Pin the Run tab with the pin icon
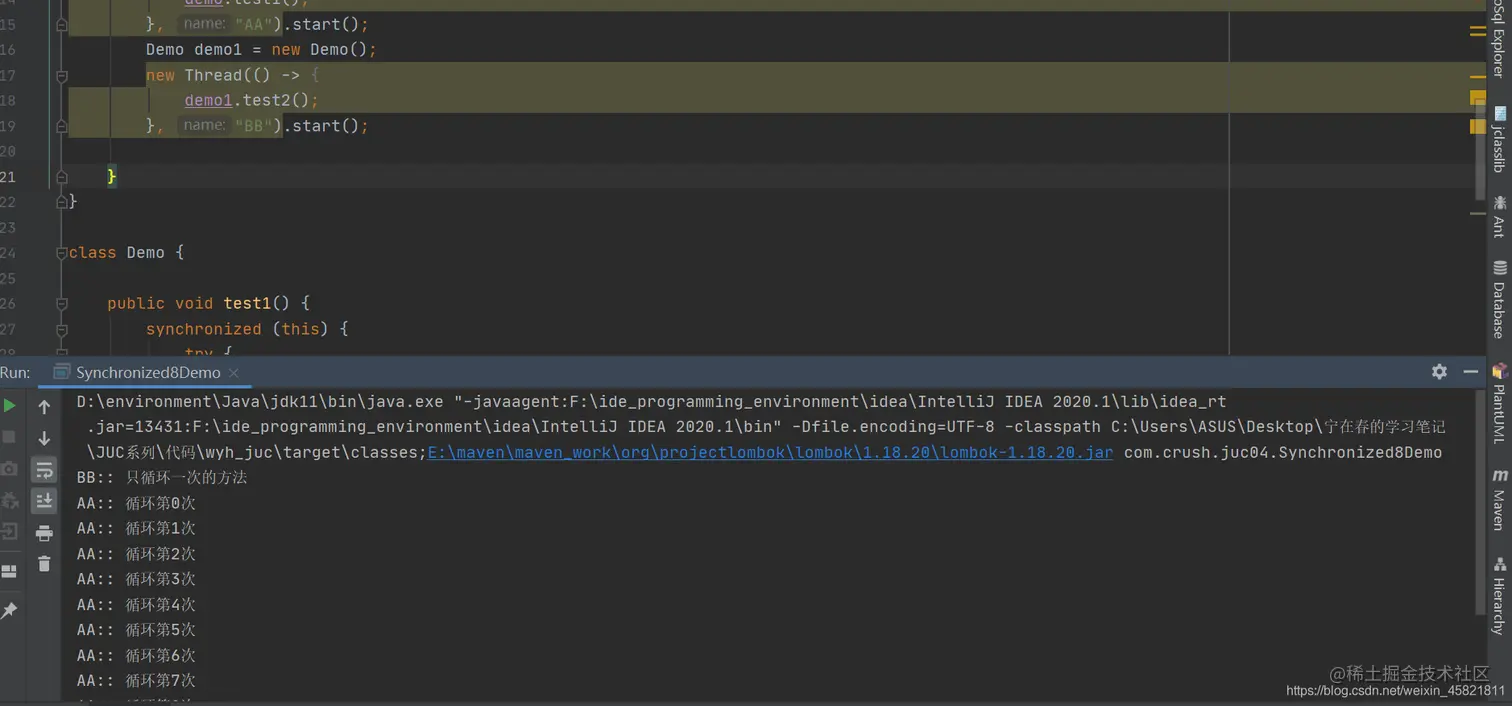The height and width of the screenshot is (706, 1512). click(x=9, y=610)
